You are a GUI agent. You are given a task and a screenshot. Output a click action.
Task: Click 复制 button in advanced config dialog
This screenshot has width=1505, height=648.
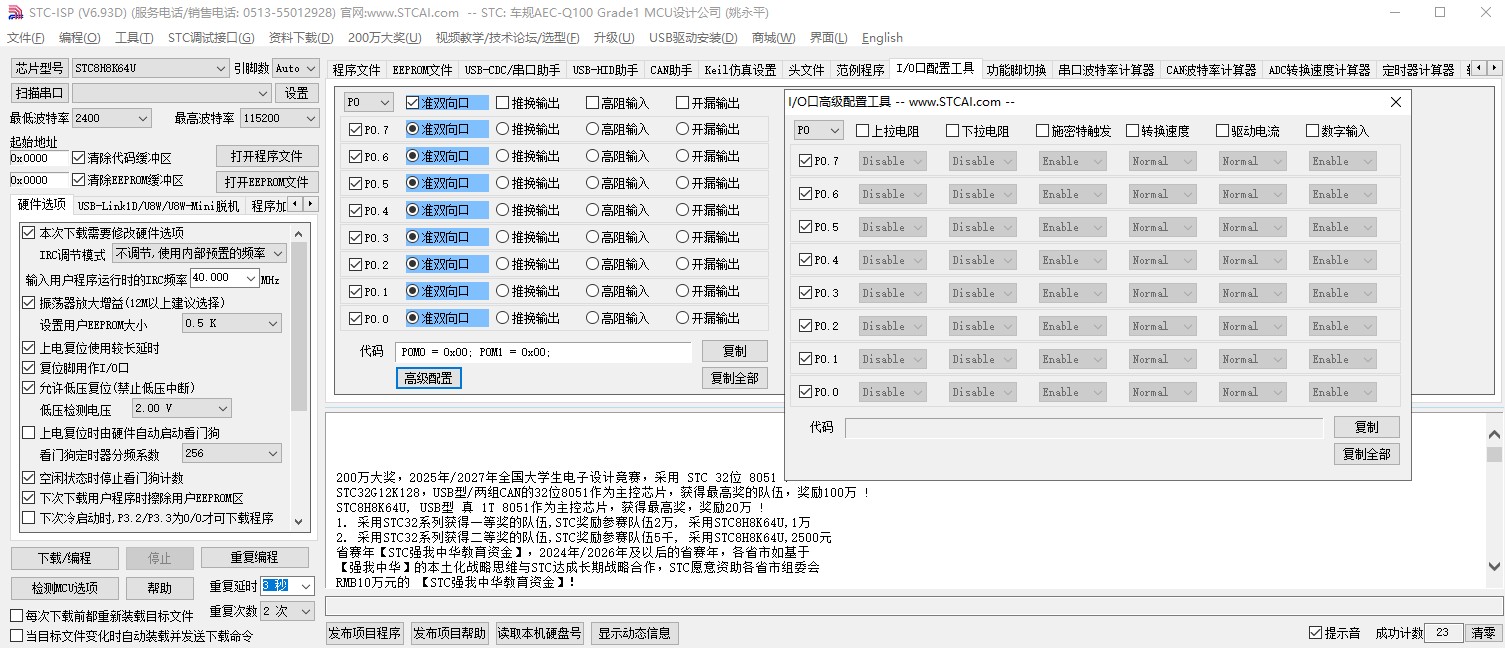1366,427
